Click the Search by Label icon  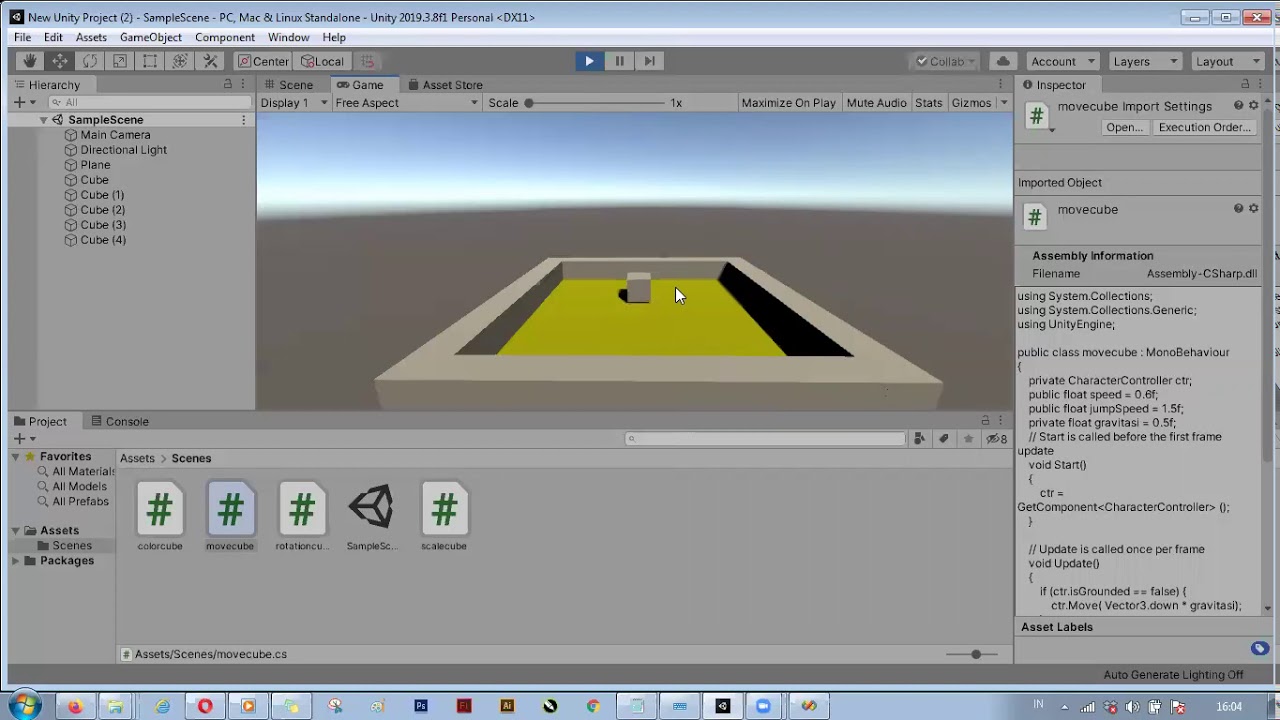point(943,438)
